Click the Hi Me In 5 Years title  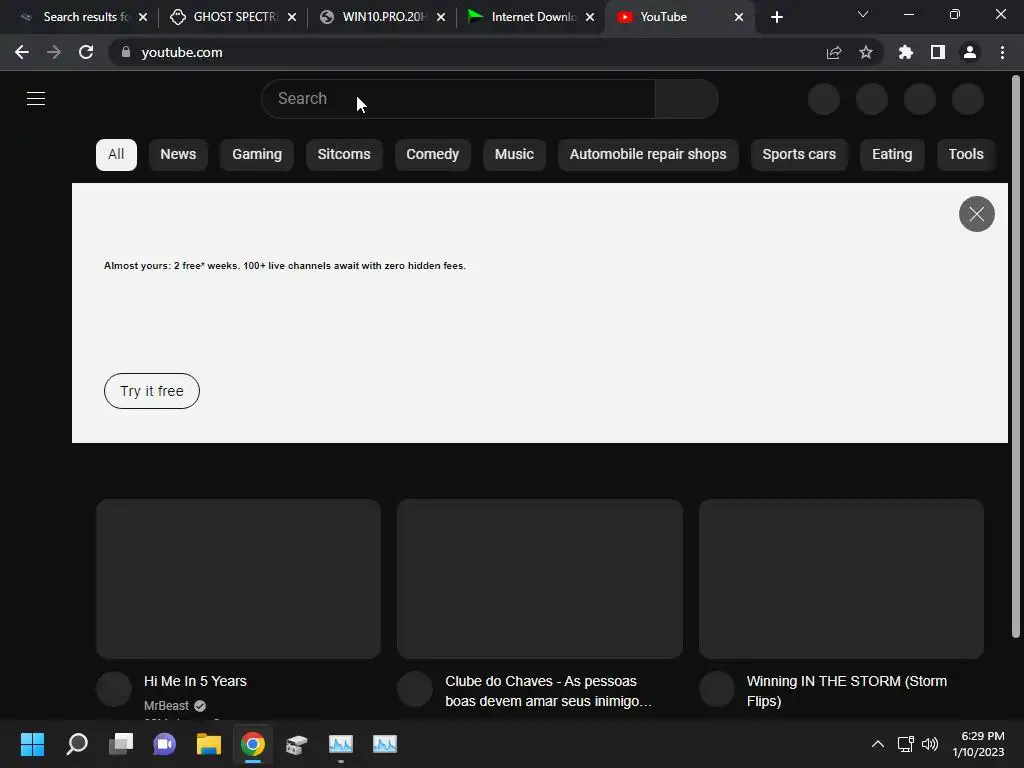click(195, 681)
